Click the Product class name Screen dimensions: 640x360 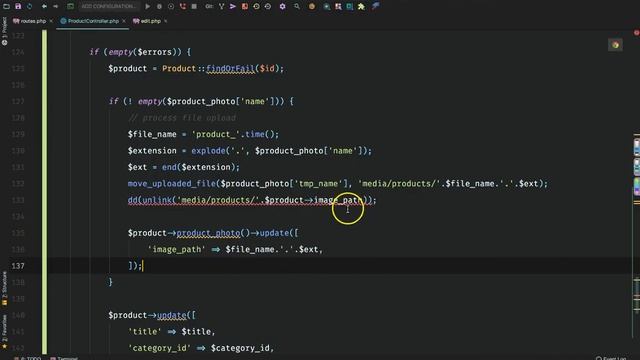point(179,69)
